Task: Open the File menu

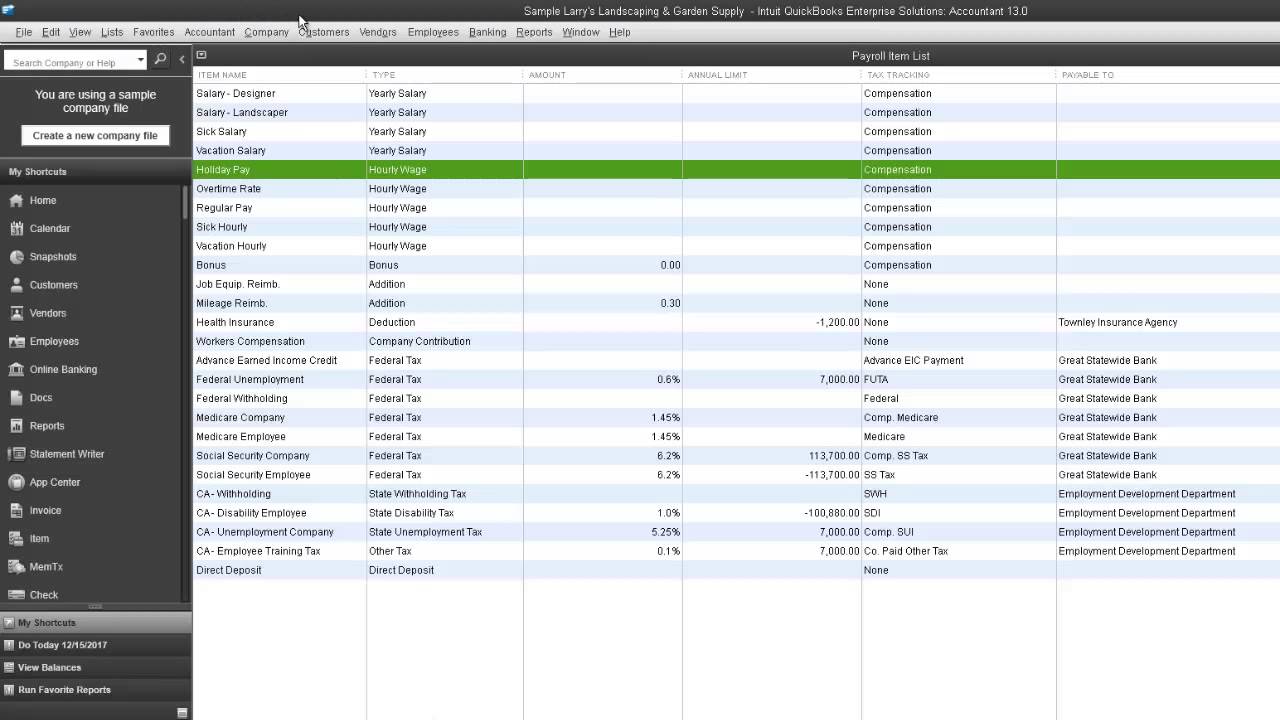Action: pyautogui.click(x=24, y=32)
